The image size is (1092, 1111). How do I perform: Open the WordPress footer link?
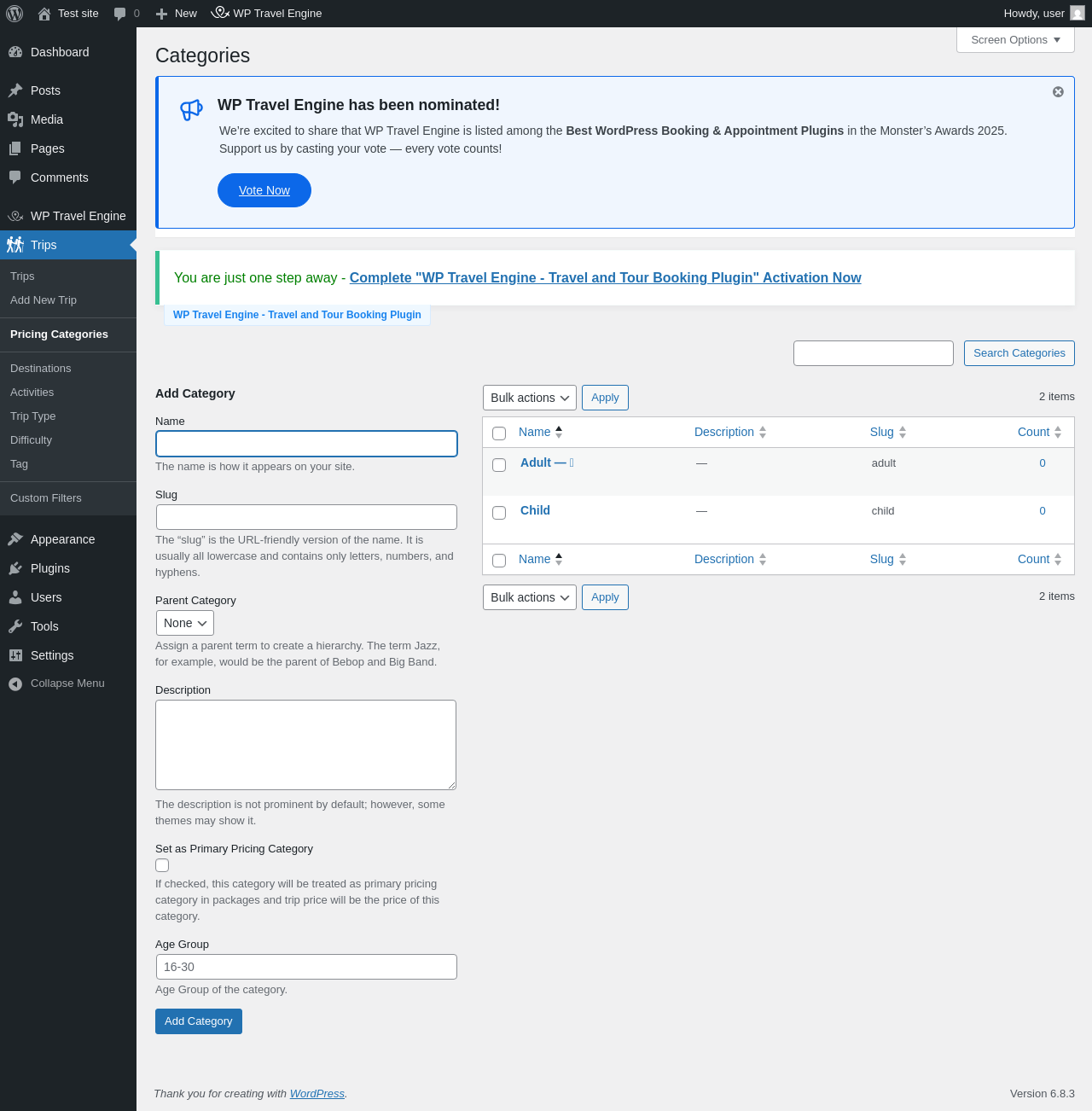(x=317, y=1094)
